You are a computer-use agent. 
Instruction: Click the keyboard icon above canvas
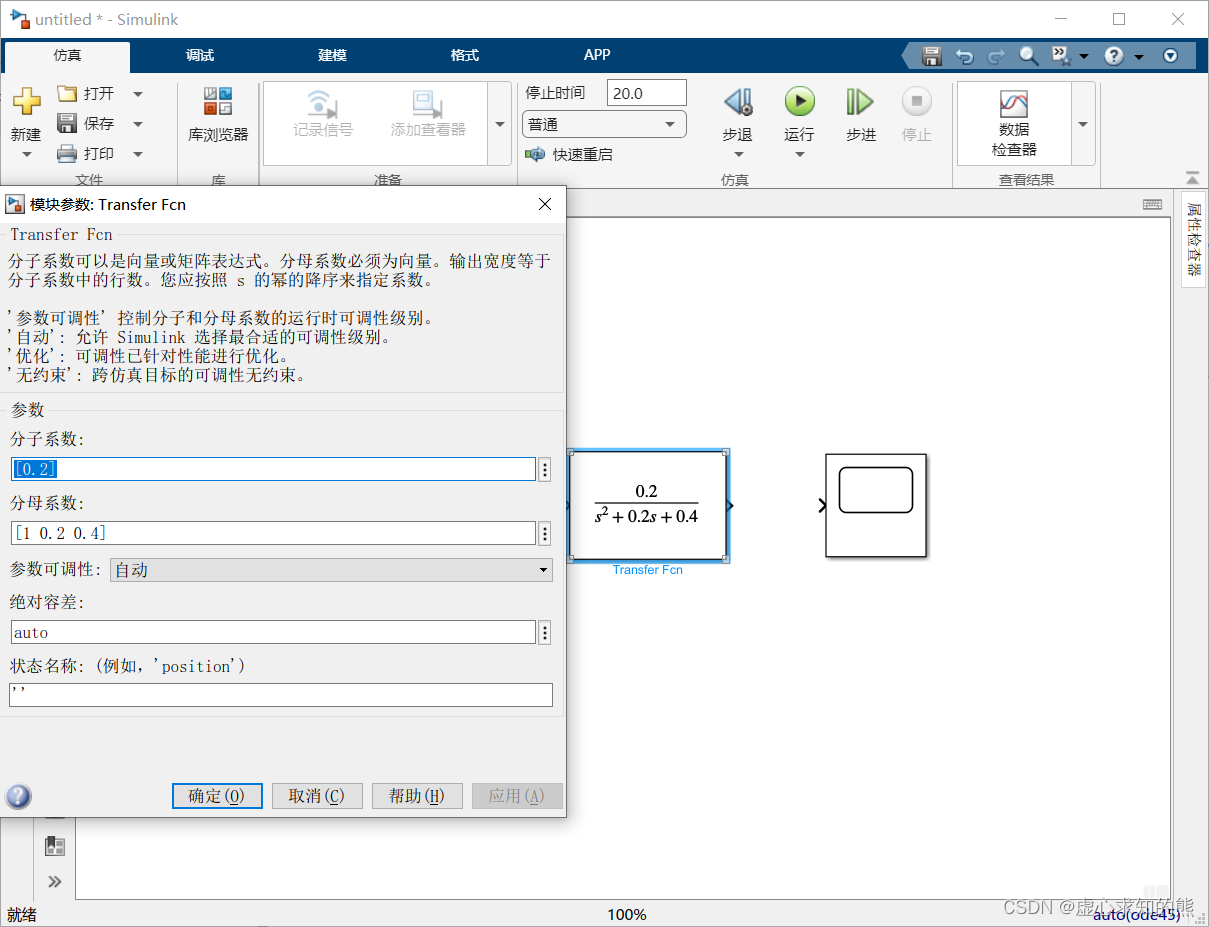click(x=1152, y=204)
